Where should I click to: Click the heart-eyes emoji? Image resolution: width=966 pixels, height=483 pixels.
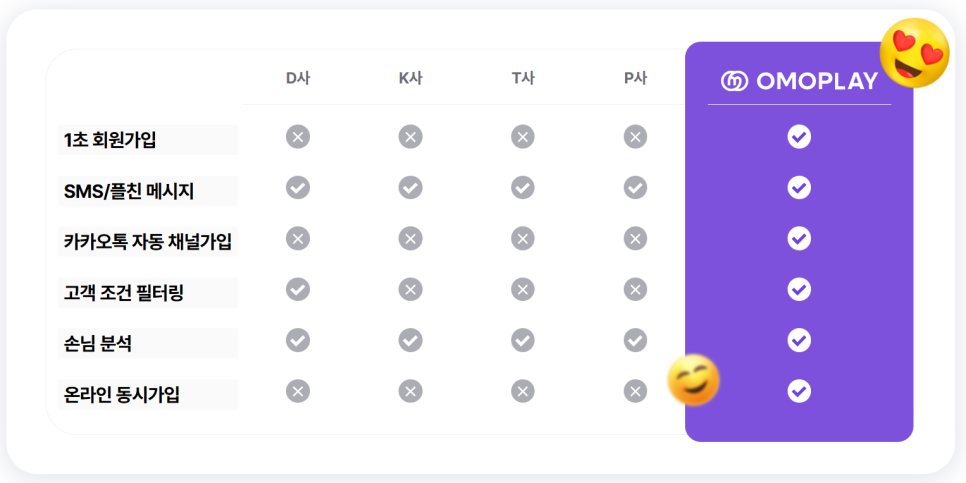tap(915, 53)
